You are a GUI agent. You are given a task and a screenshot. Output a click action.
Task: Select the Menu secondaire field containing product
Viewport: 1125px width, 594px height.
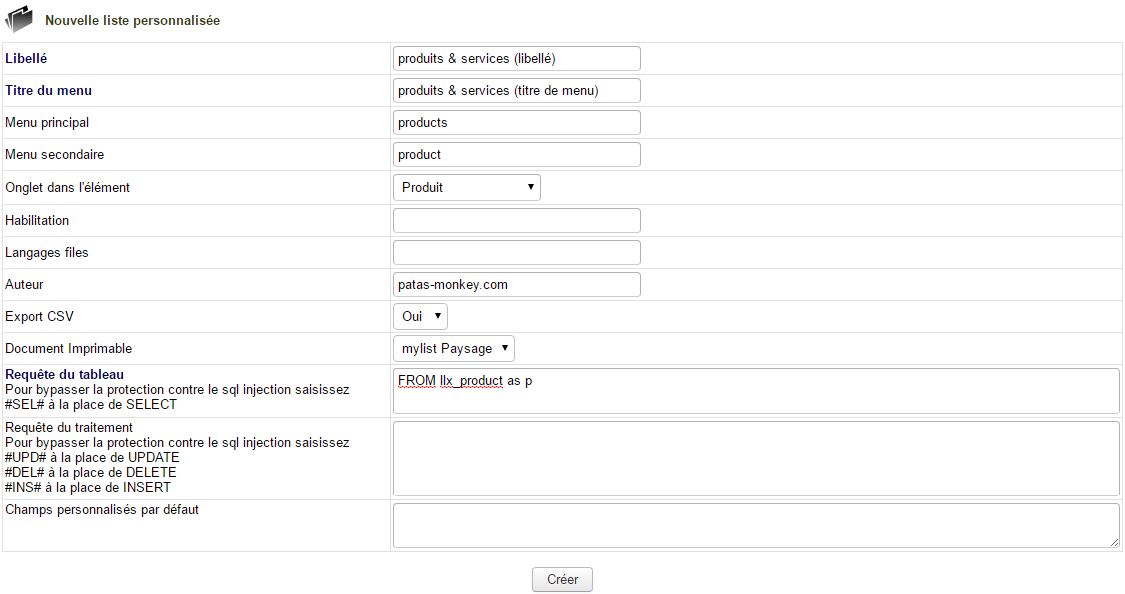click(x=516, y=154)
